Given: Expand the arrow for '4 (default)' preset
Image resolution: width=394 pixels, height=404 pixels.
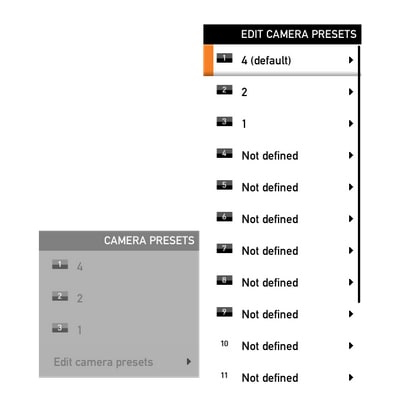Looking at the screenshot, I should (x=351, y=60).
